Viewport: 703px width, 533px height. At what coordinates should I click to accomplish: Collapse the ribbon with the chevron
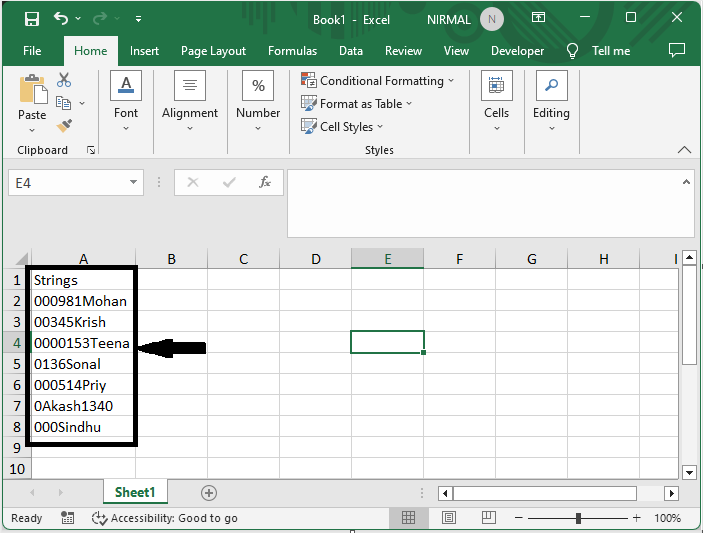click(x=684, y=150)
